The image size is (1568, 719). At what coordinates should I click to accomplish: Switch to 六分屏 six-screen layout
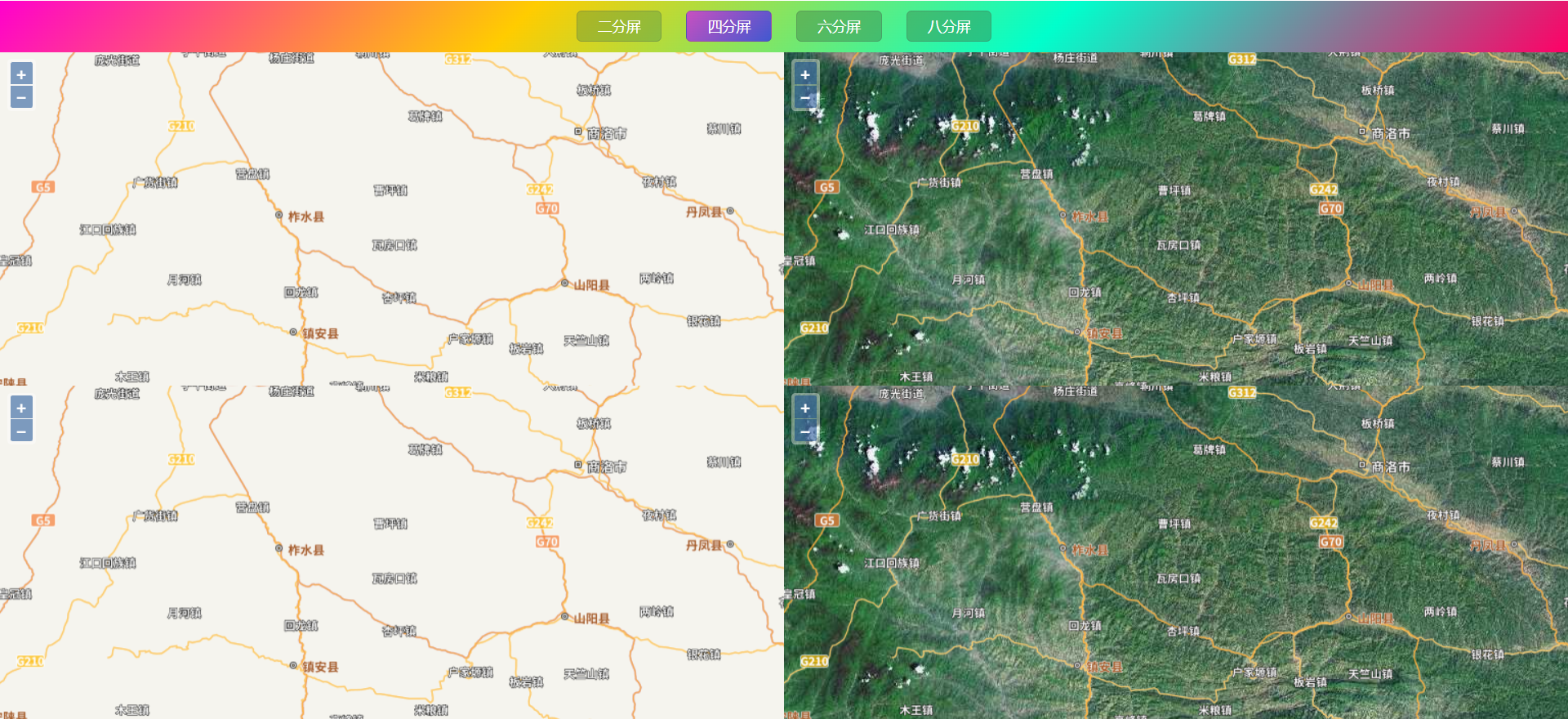[839, 26]
